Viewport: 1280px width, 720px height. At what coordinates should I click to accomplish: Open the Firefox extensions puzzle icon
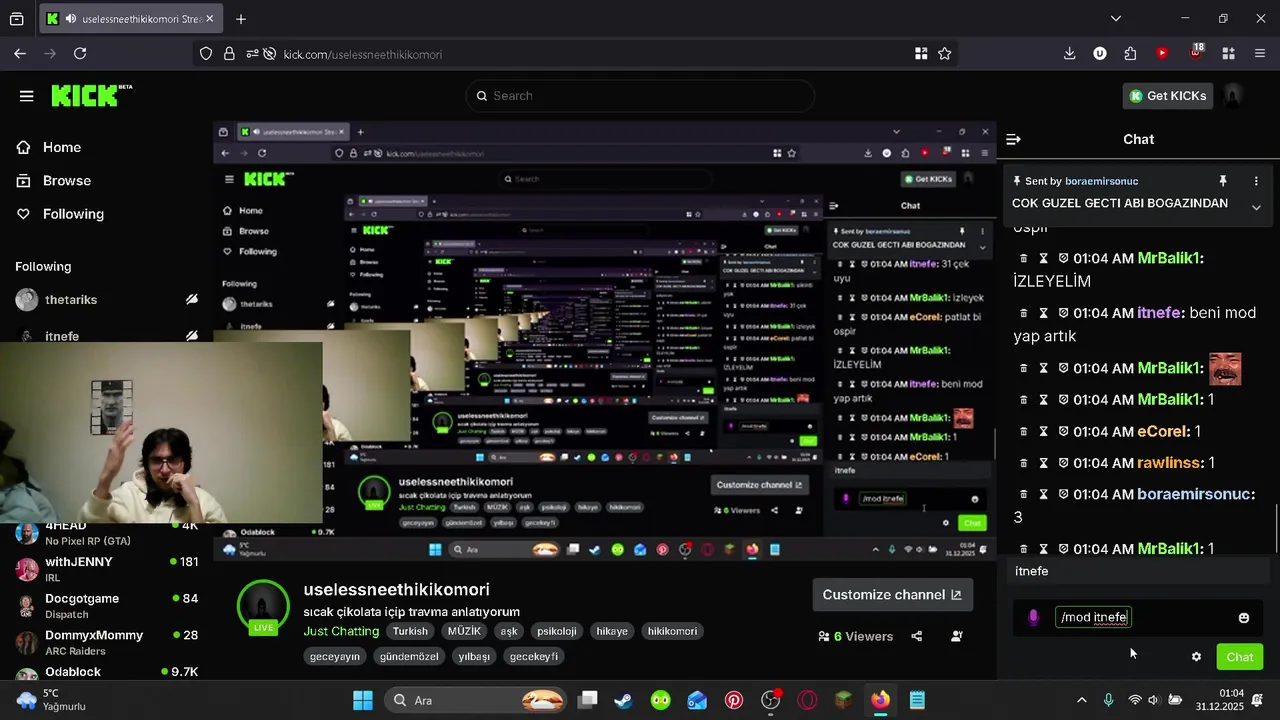[x=1131, y=54]
